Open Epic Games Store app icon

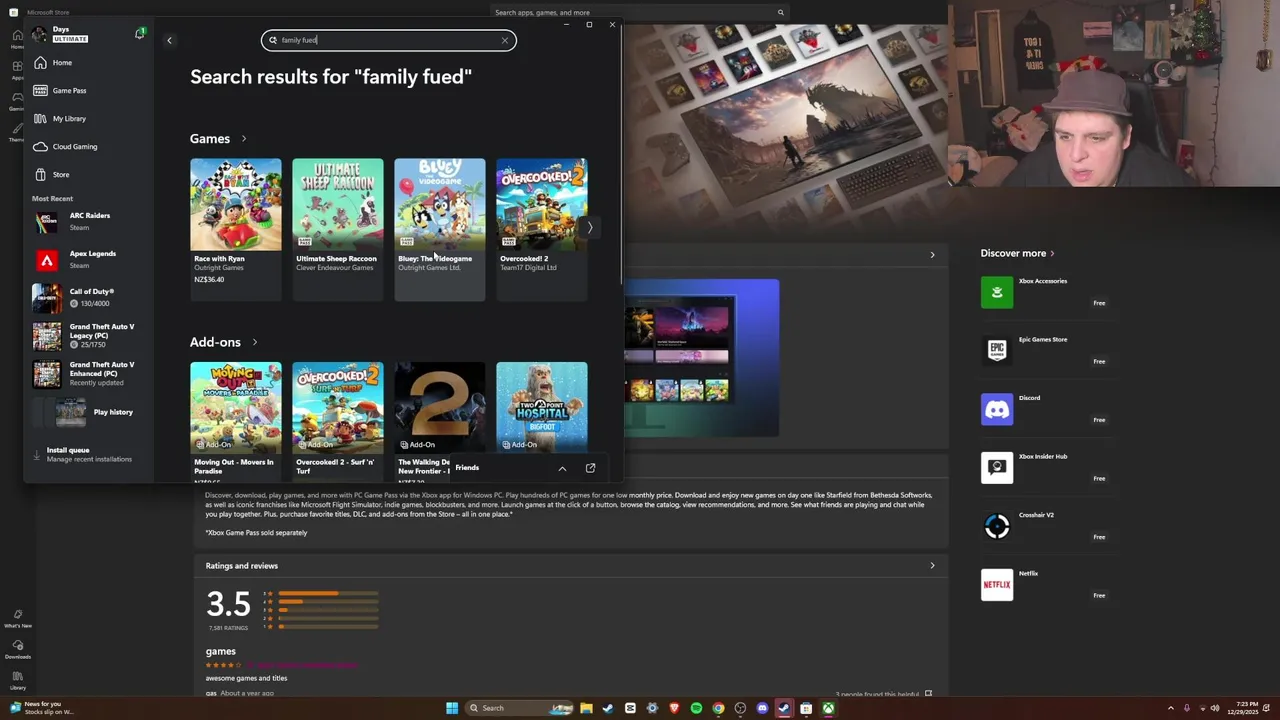[x=997, y=350]
